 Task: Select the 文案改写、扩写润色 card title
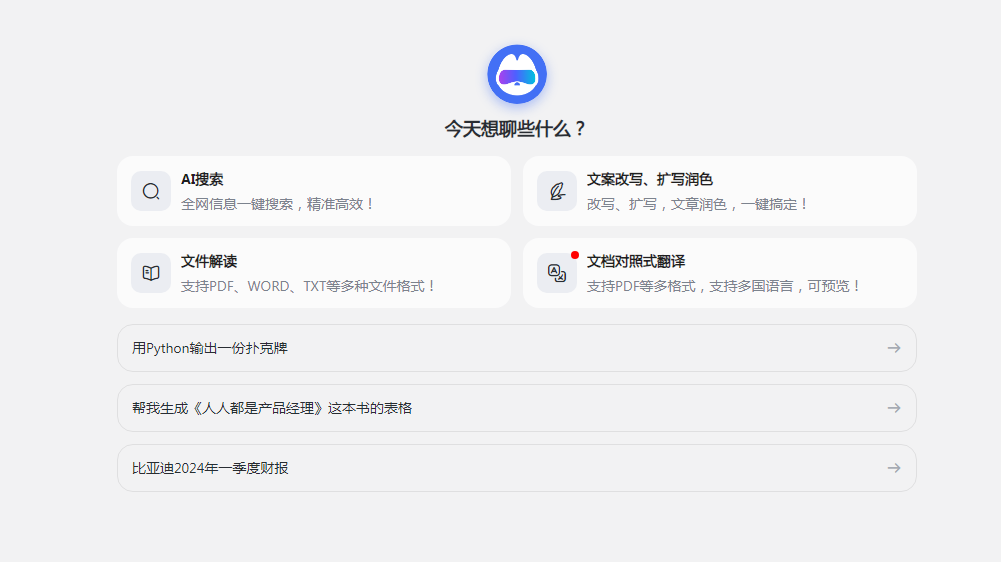click(x=649, y=180)
